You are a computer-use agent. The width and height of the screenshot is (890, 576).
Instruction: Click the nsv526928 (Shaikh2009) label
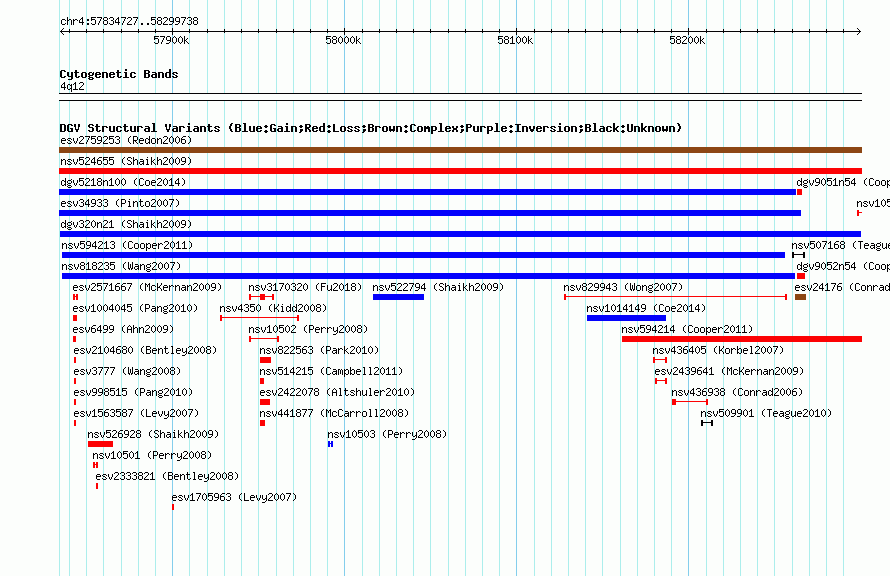tap(153, 434)
